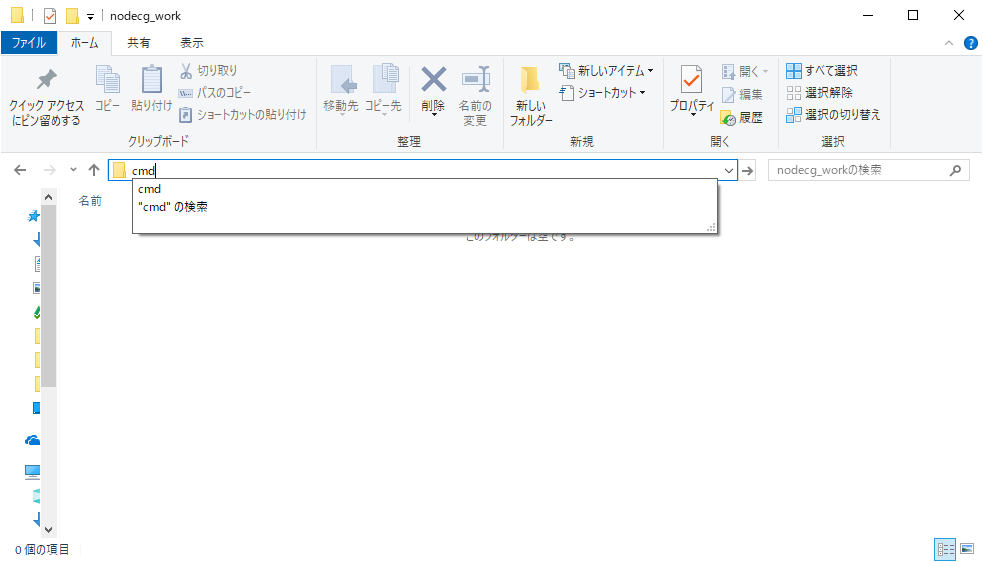
Task: Open the recent locations dropdown arrow
Action: (x=73, y=170)
